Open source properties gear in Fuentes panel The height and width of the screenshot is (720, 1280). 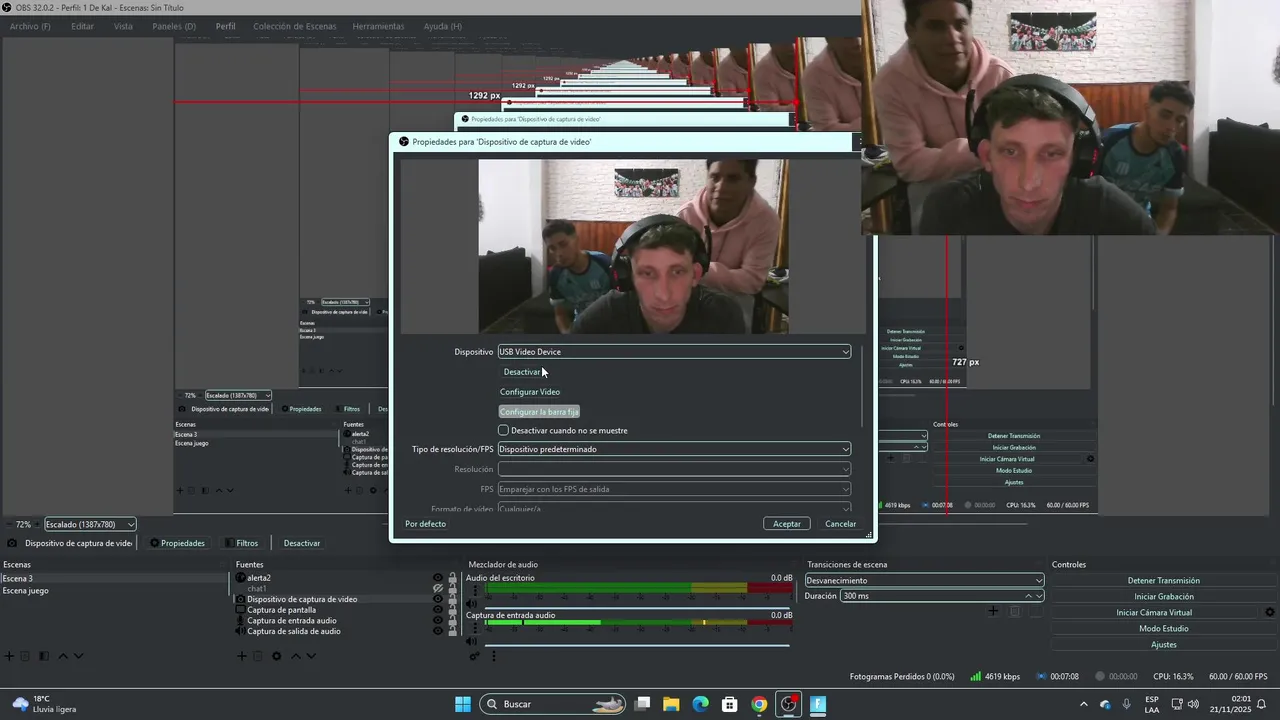click(x=276, y=656)
